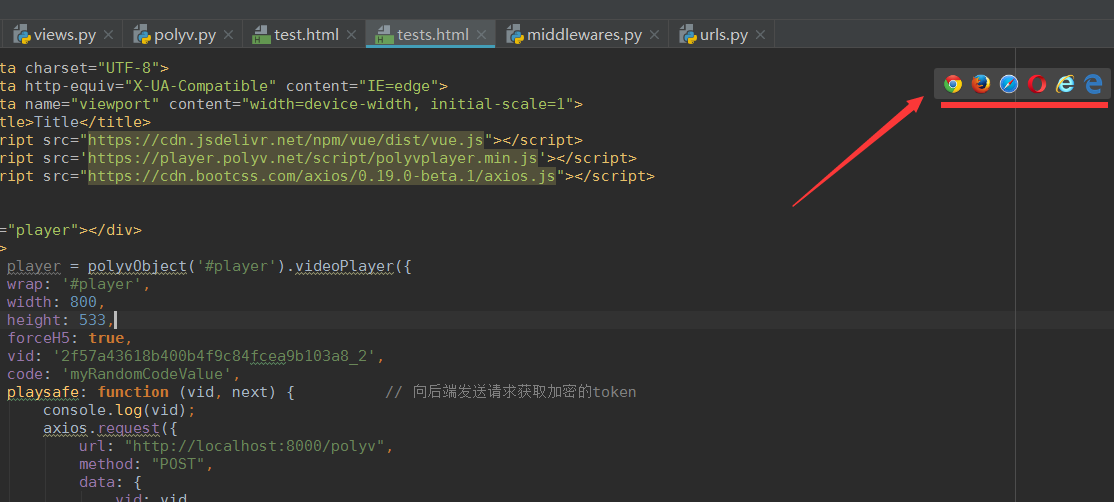This screenshot has width=1114, height=502.
Task: Click the localhost:8000/polyv URL string
Action: coord(258,447)
